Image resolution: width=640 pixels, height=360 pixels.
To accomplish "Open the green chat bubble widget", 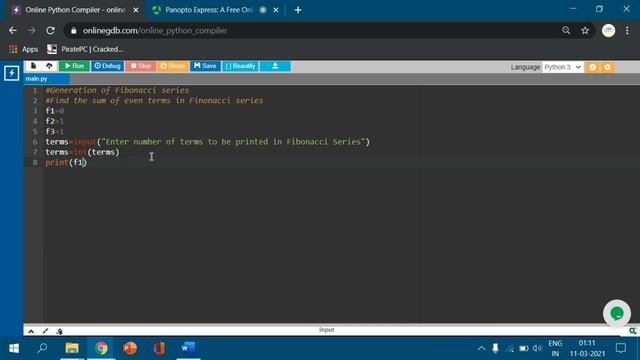I will point(617,313).
